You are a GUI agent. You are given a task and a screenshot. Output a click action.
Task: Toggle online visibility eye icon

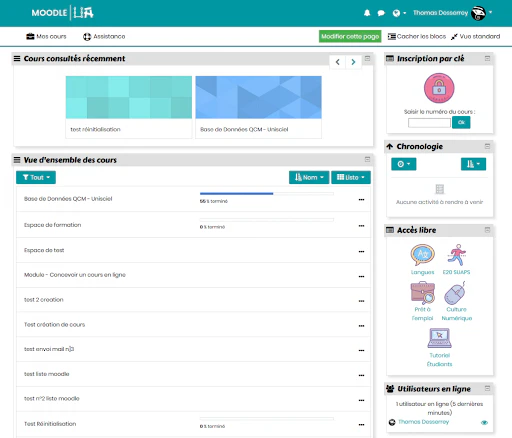tap(484, 422)
